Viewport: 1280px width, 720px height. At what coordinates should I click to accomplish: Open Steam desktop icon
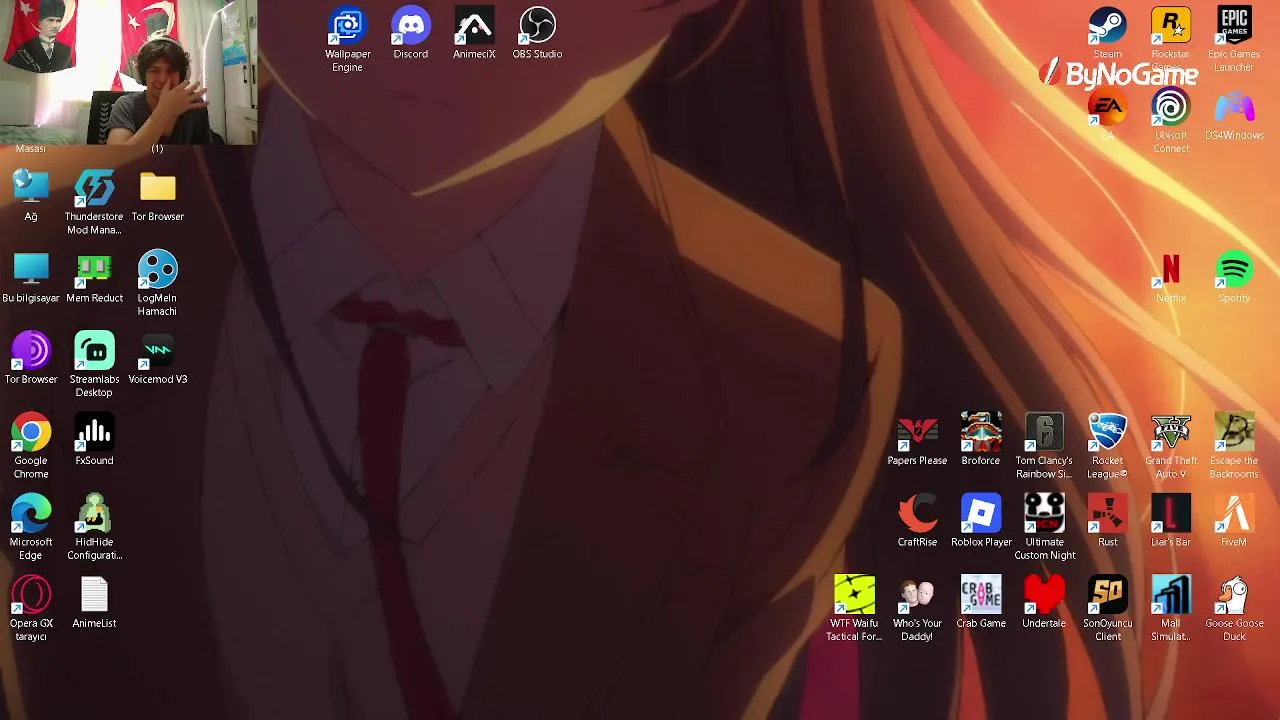[x=1107, y=27]
